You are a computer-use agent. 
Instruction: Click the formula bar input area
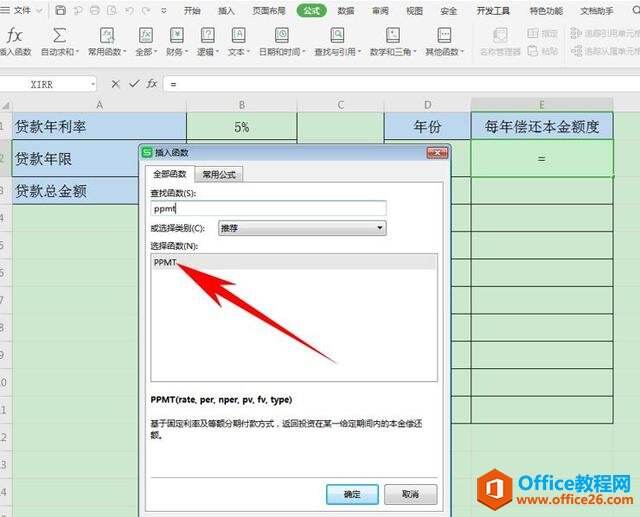click(402, 84)
